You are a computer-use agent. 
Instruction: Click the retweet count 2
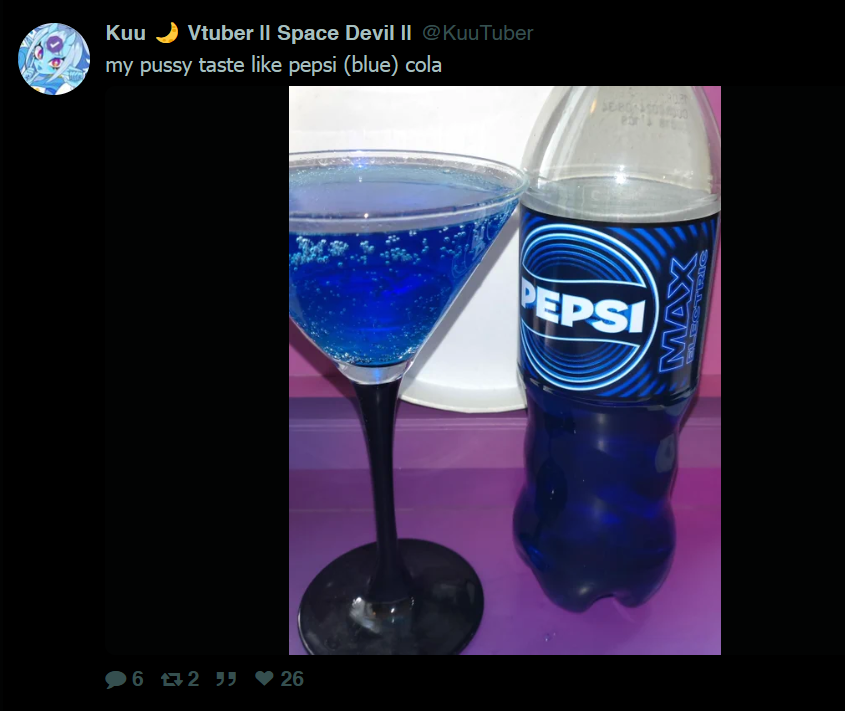(x=193, y=679)
